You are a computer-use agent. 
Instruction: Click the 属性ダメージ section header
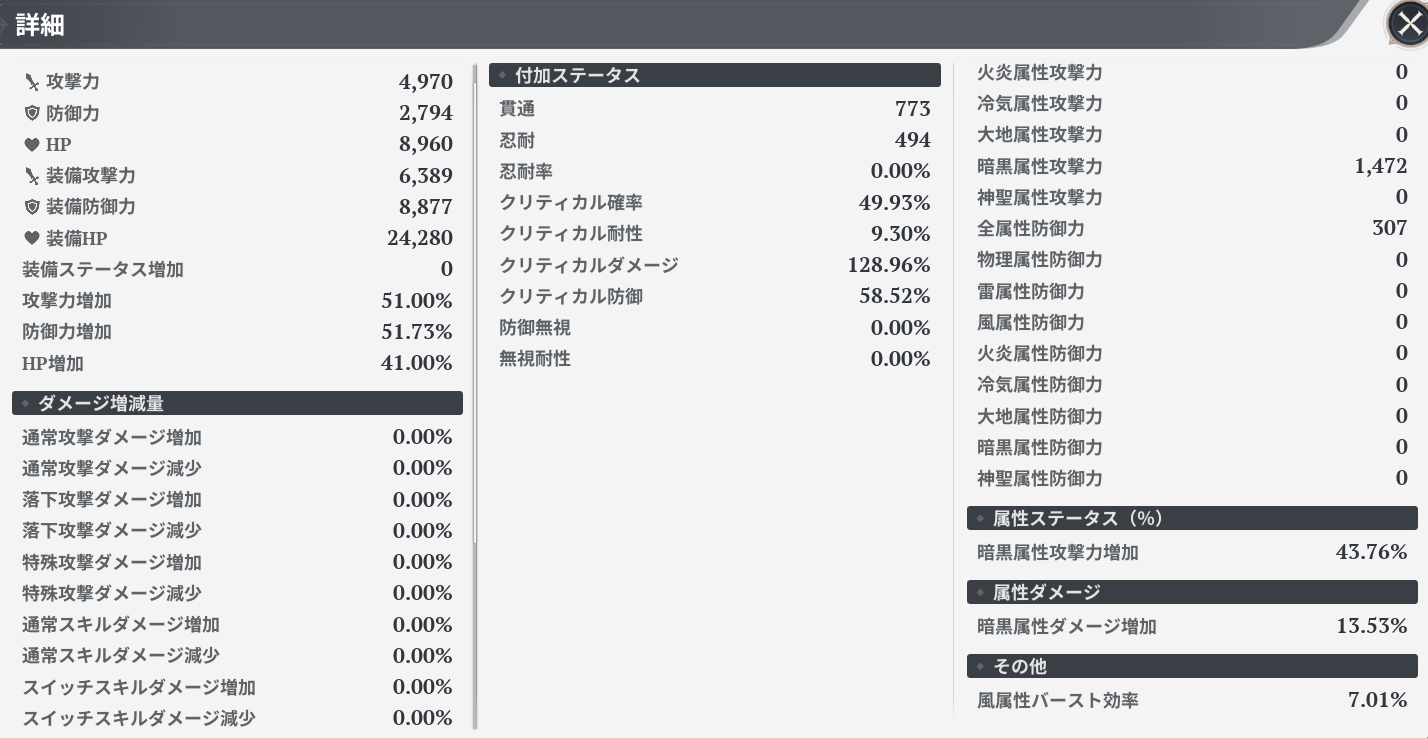click(1192, 592)
